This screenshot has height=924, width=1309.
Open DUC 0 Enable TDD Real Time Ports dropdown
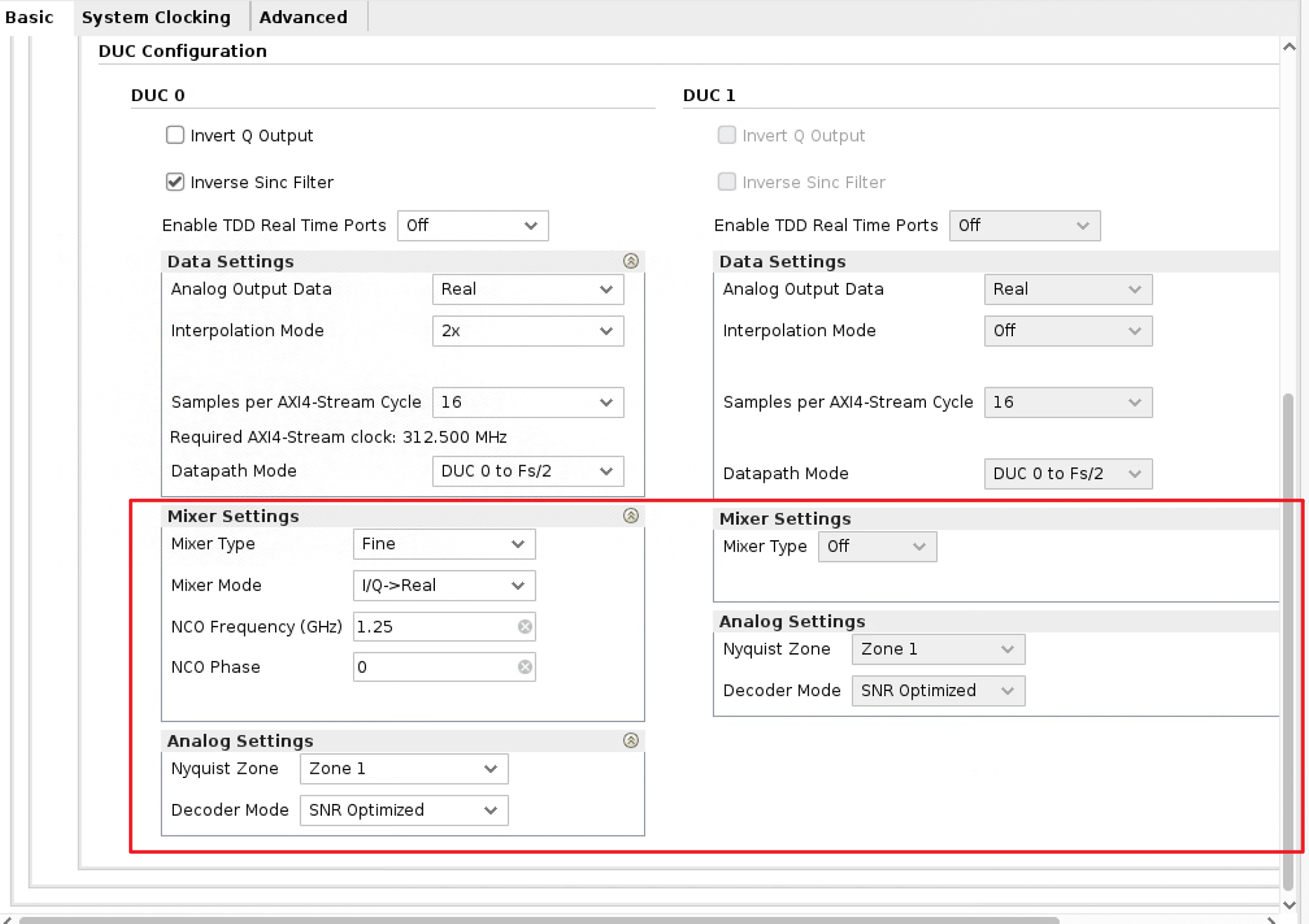[472, 225]
